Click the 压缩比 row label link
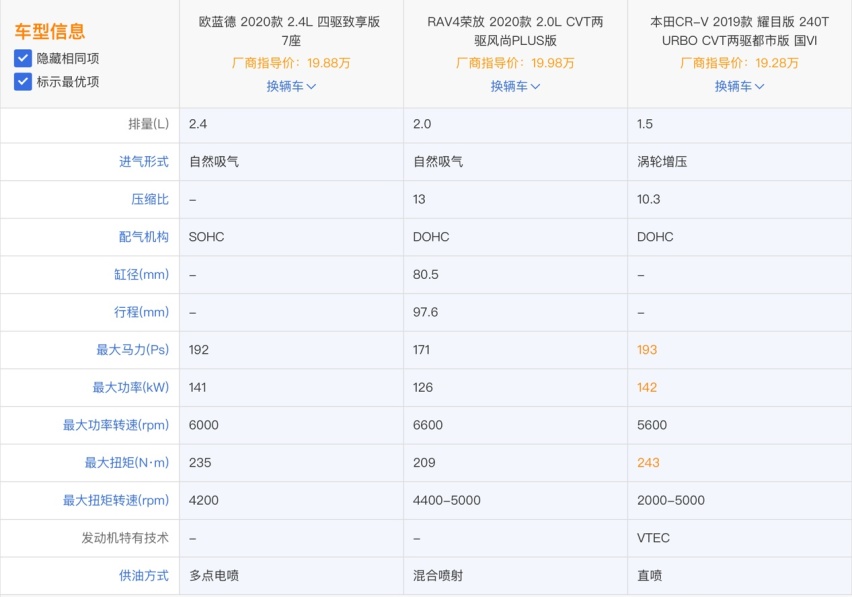Image resolution: width=852 pixels, height=597 pixels. (x=150, y=199)
